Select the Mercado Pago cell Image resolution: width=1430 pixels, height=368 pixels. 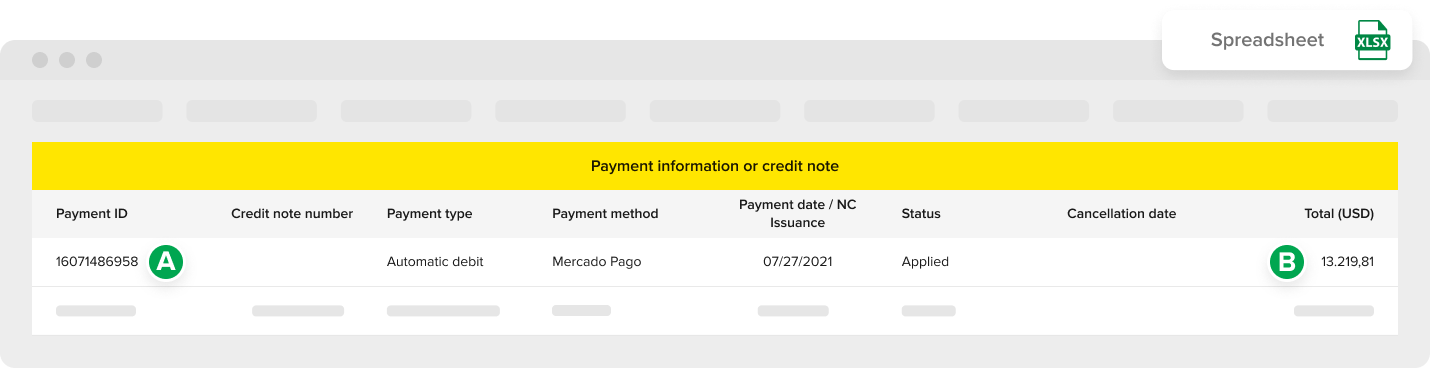596,262
